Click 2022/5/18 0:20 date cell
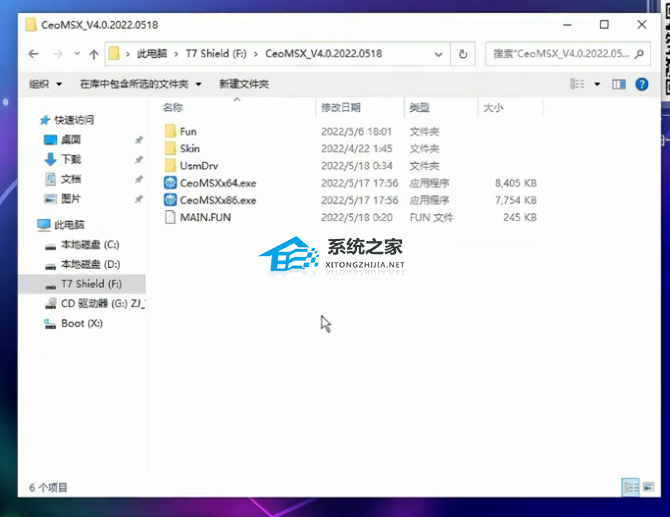The height and width of the screenshot is (517, 670). coord(357,217)
